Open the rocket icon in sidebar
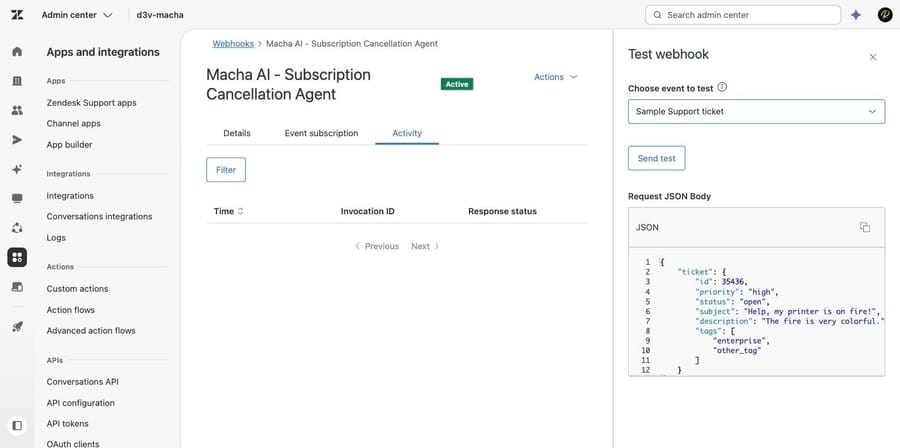This screenshot has height=448, width=900. click(x=17, y=327)
